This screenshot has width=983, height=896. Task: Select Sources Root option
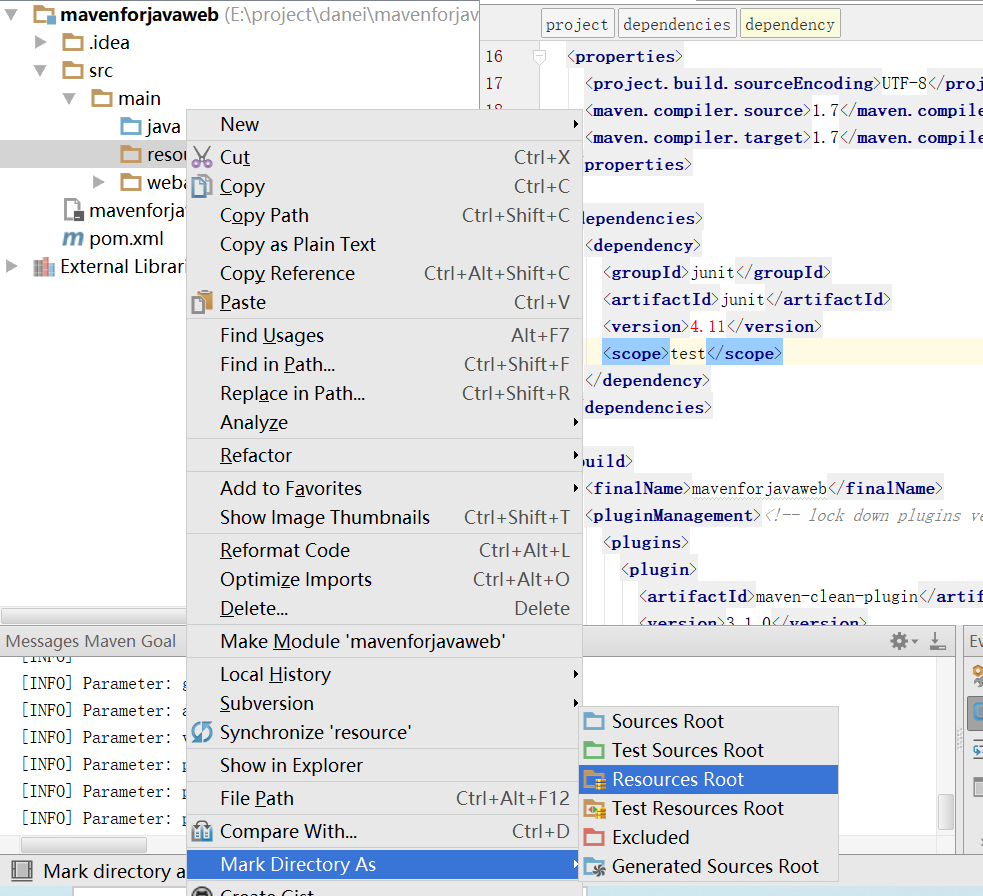(708, 721)
